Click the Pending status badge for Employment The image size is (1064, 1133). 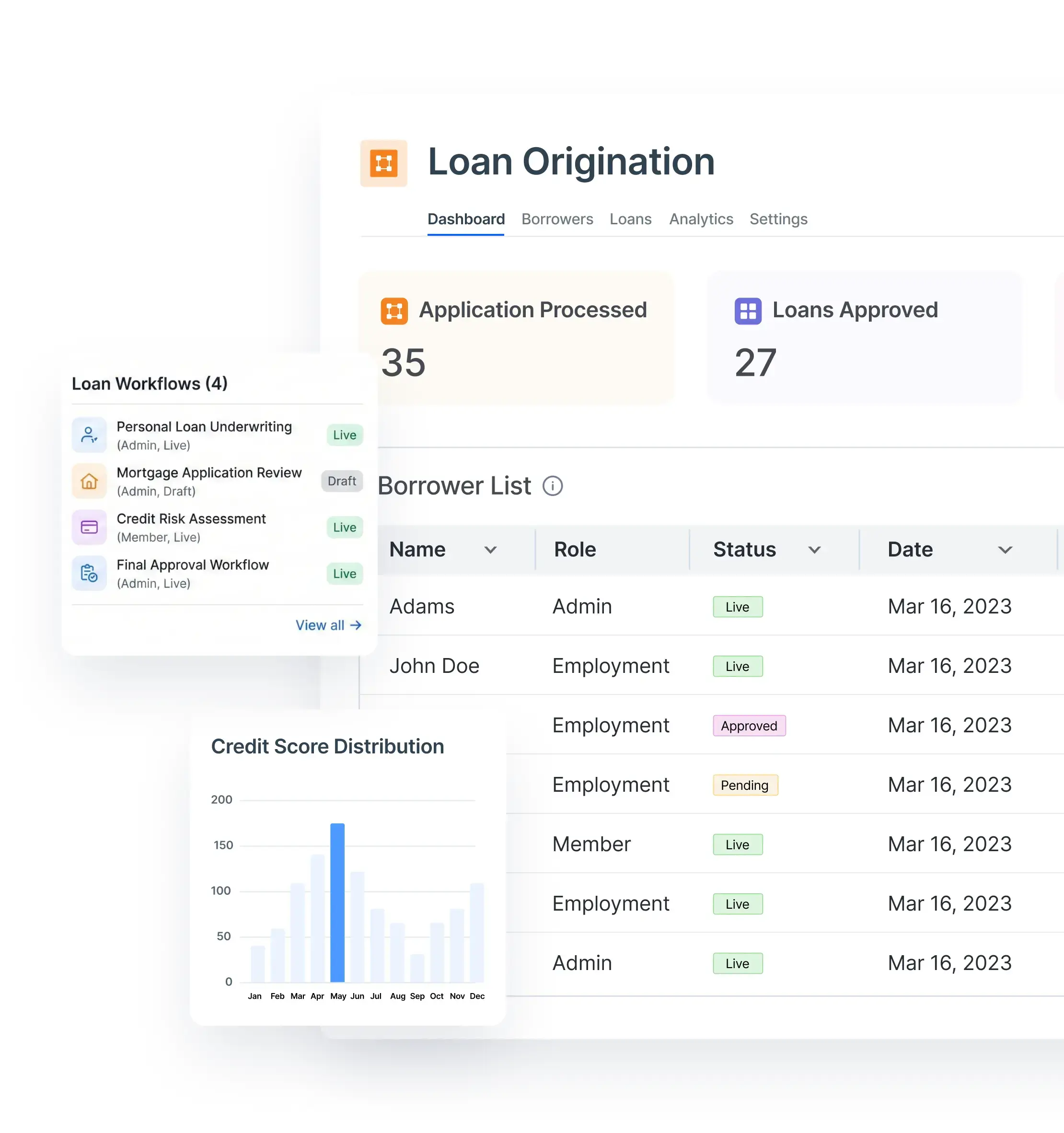pyautogui.click(x=745, y=785)
